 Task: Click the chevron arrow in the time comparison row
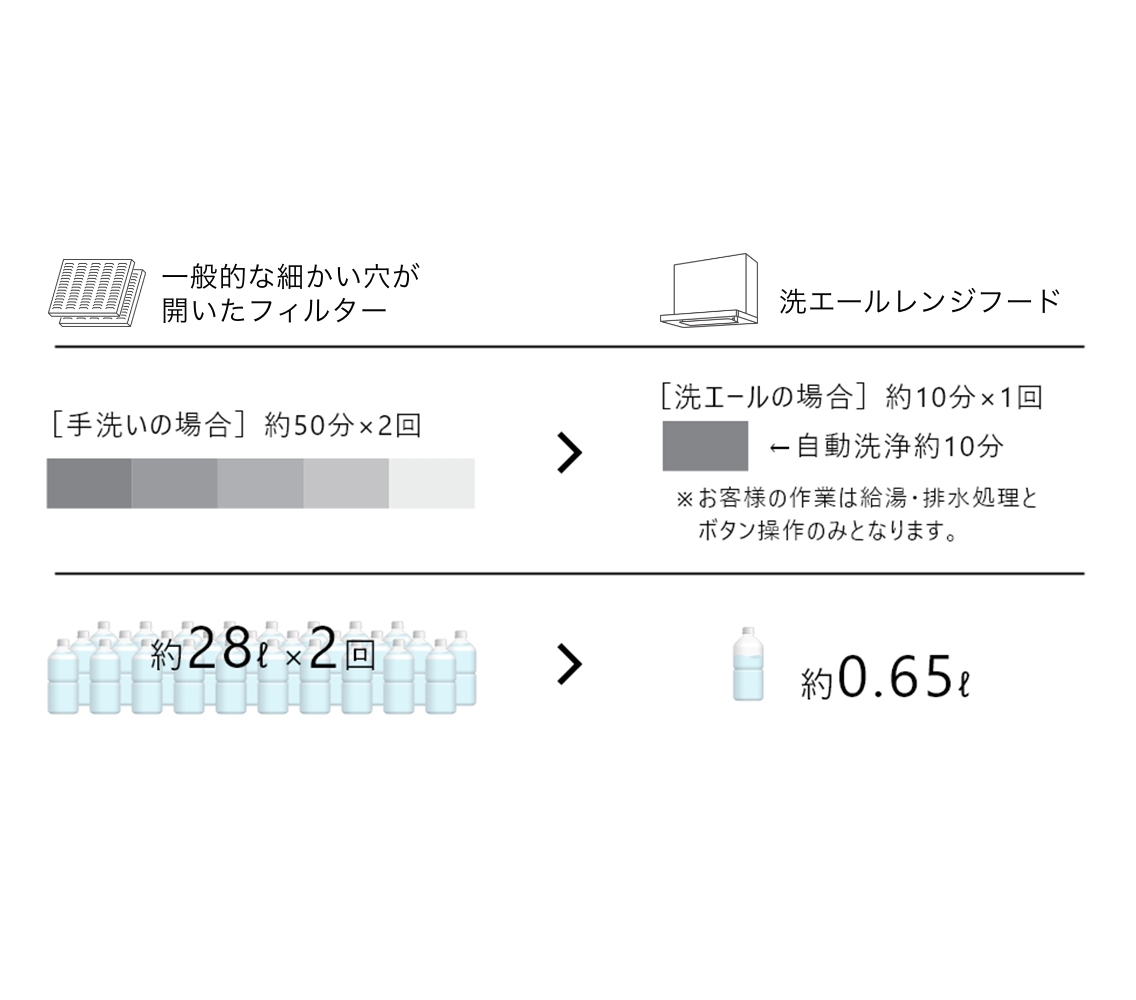pyautogui.click(x=569, y=453)
